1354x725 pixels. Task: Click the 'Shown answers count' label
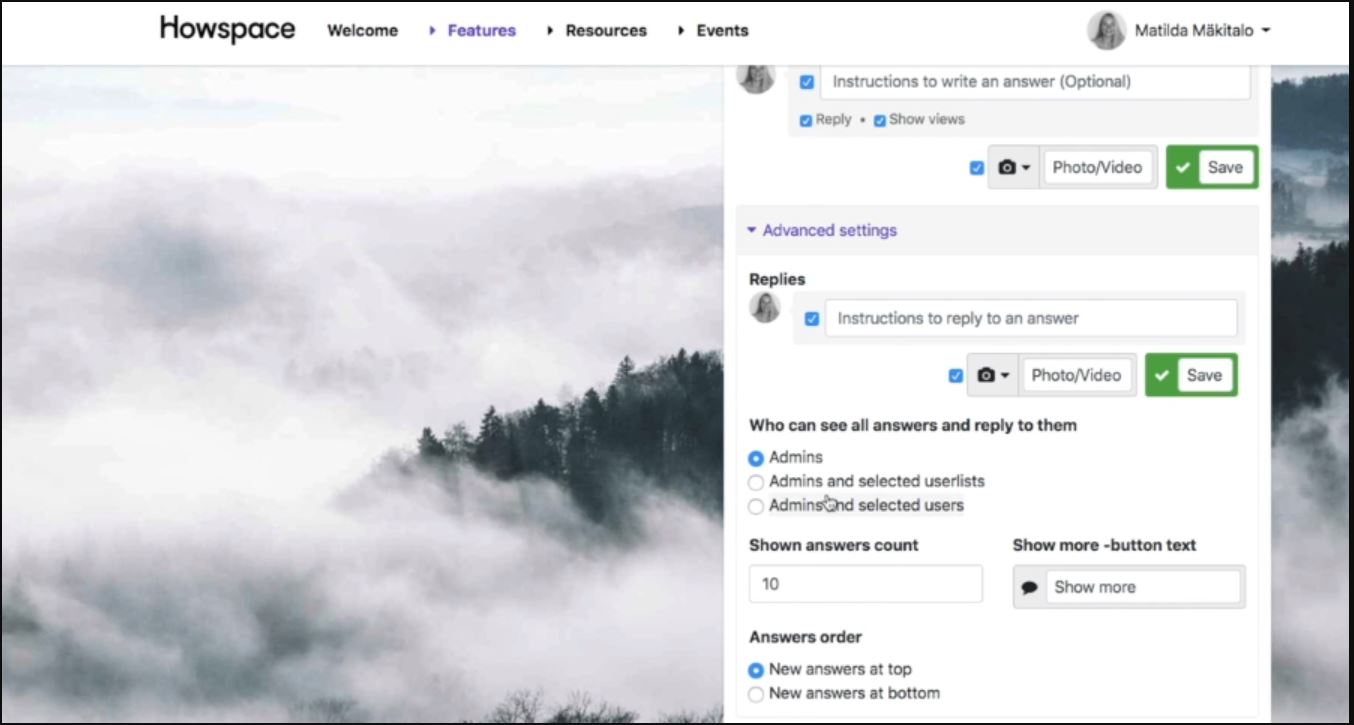point(834,546)
